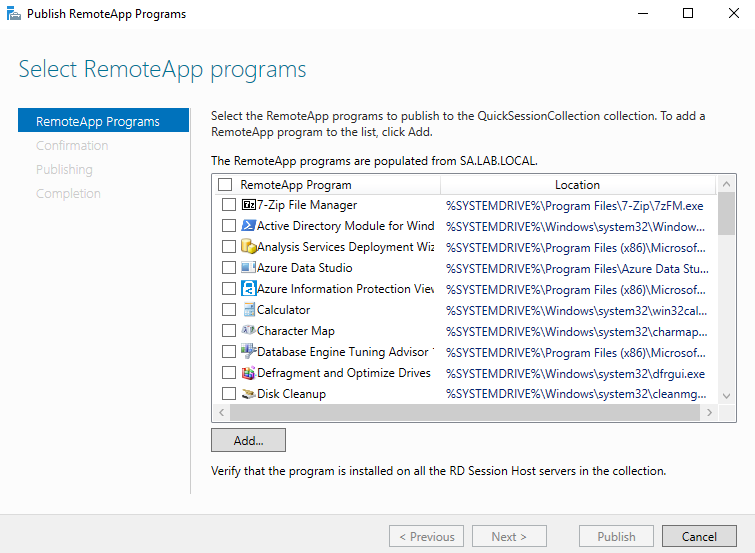Sort by the Location column header
This screenshot has width=755, height=553.
578,184
